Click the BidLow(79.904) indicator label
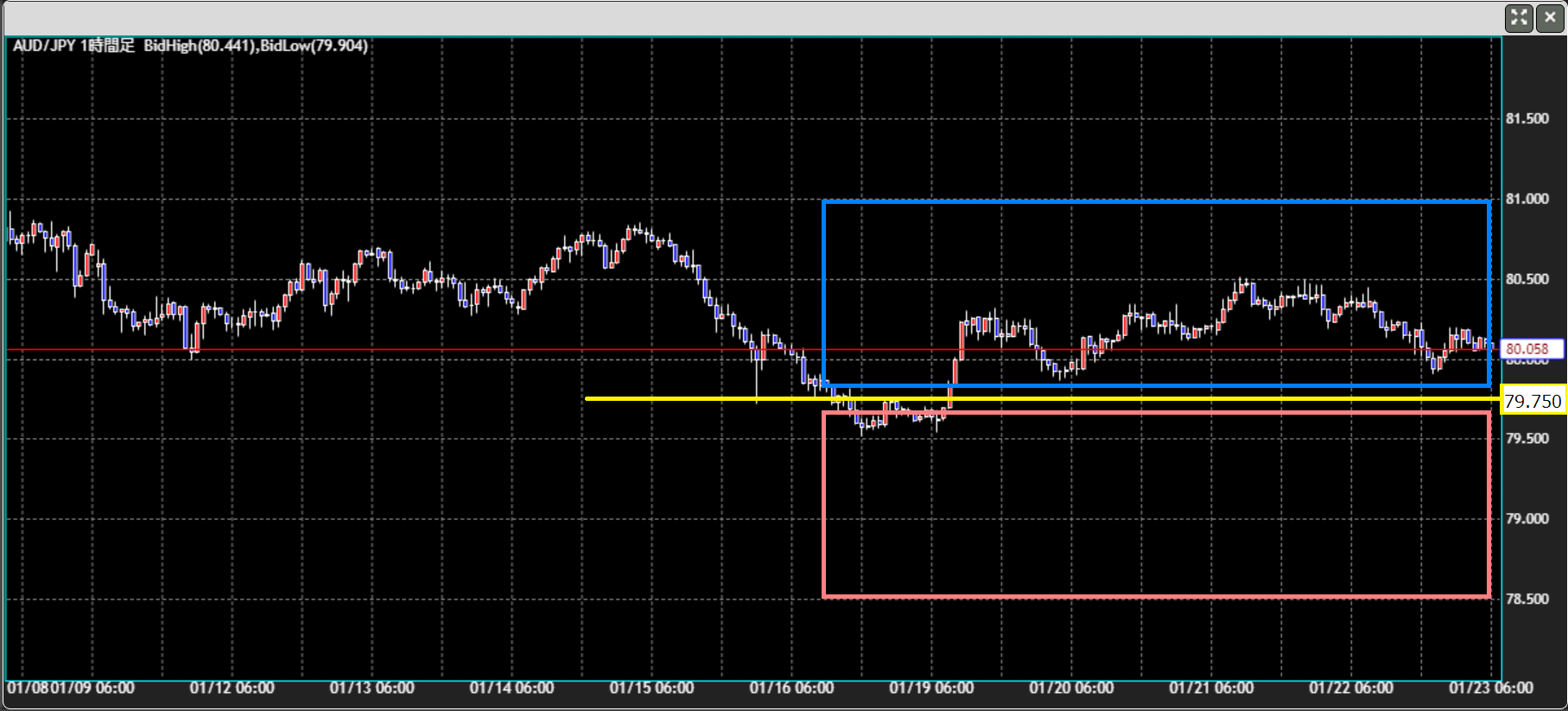1568x711 pixels. tap(314, 46)
